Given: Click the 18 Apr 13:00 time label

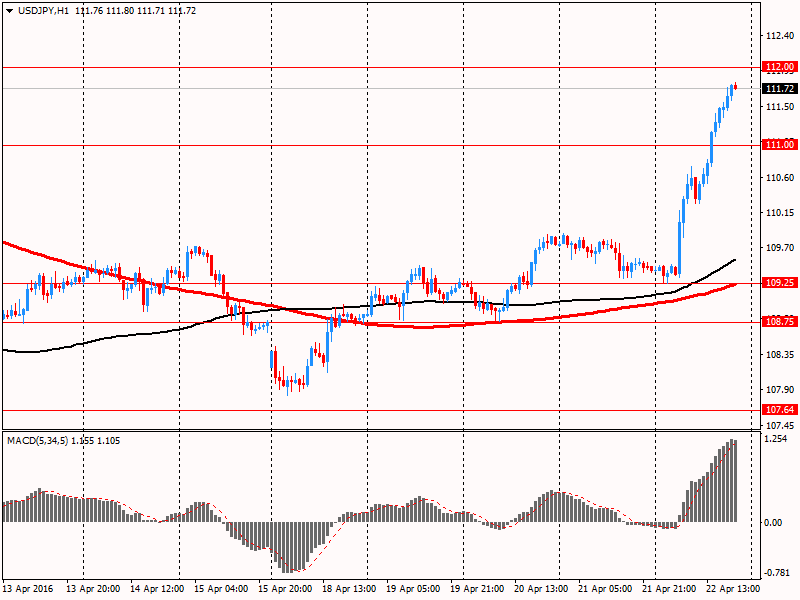Looking at the screenshot, I should (349, 589).
